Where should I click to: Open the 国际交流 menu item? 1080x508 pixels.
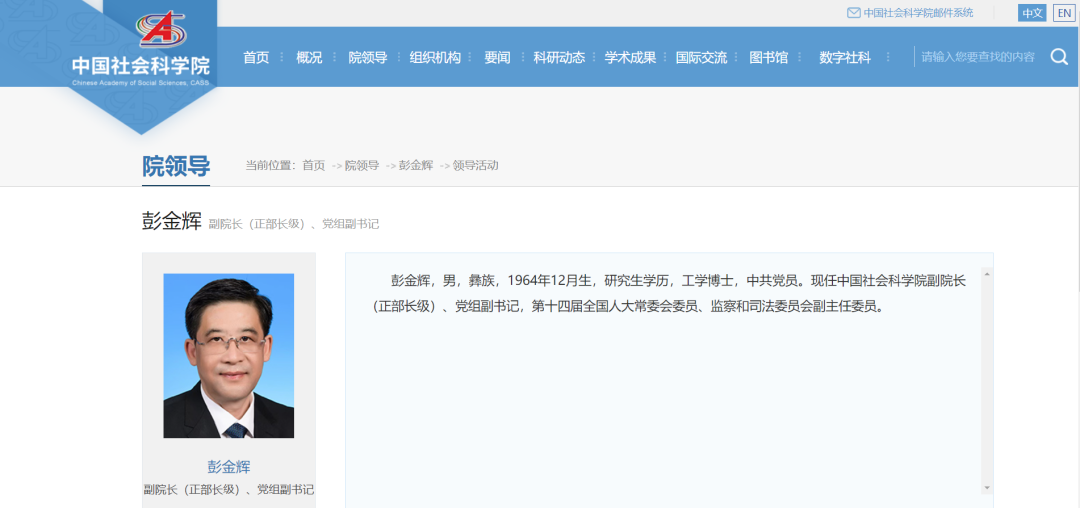click(x=701, y=58)
